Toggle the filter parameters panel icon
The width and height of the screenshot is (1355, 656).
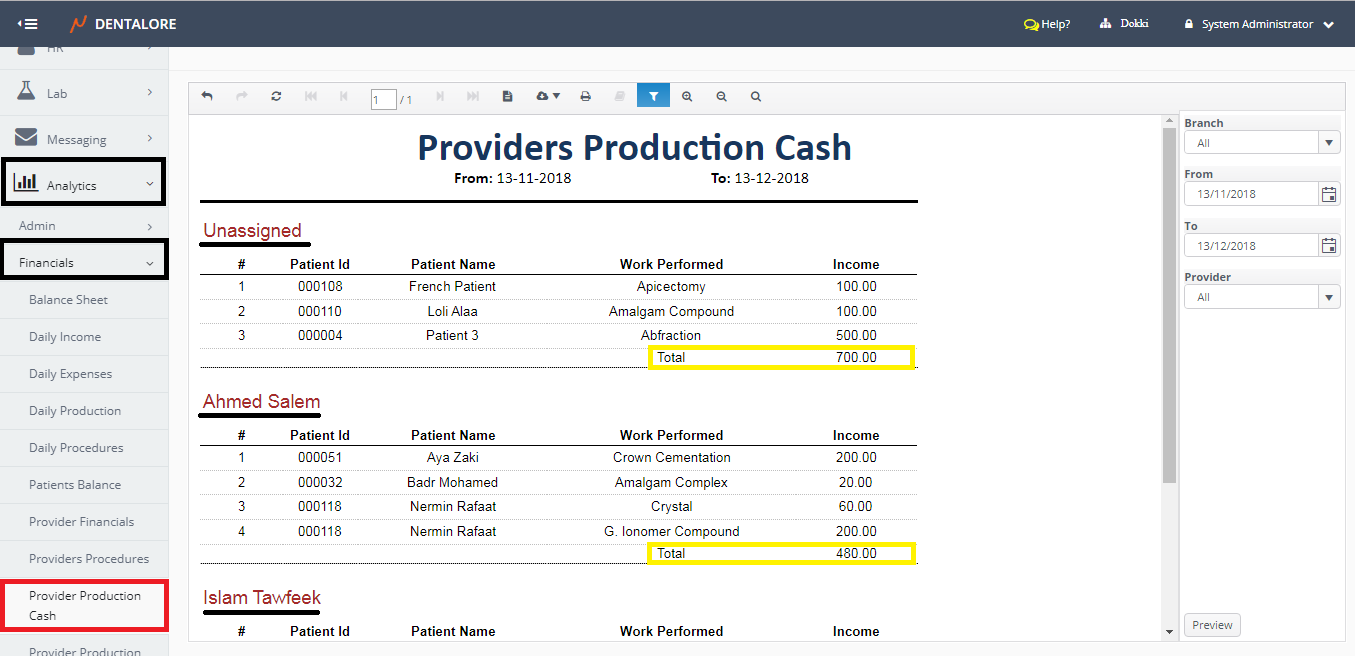(x=653, y=97)
